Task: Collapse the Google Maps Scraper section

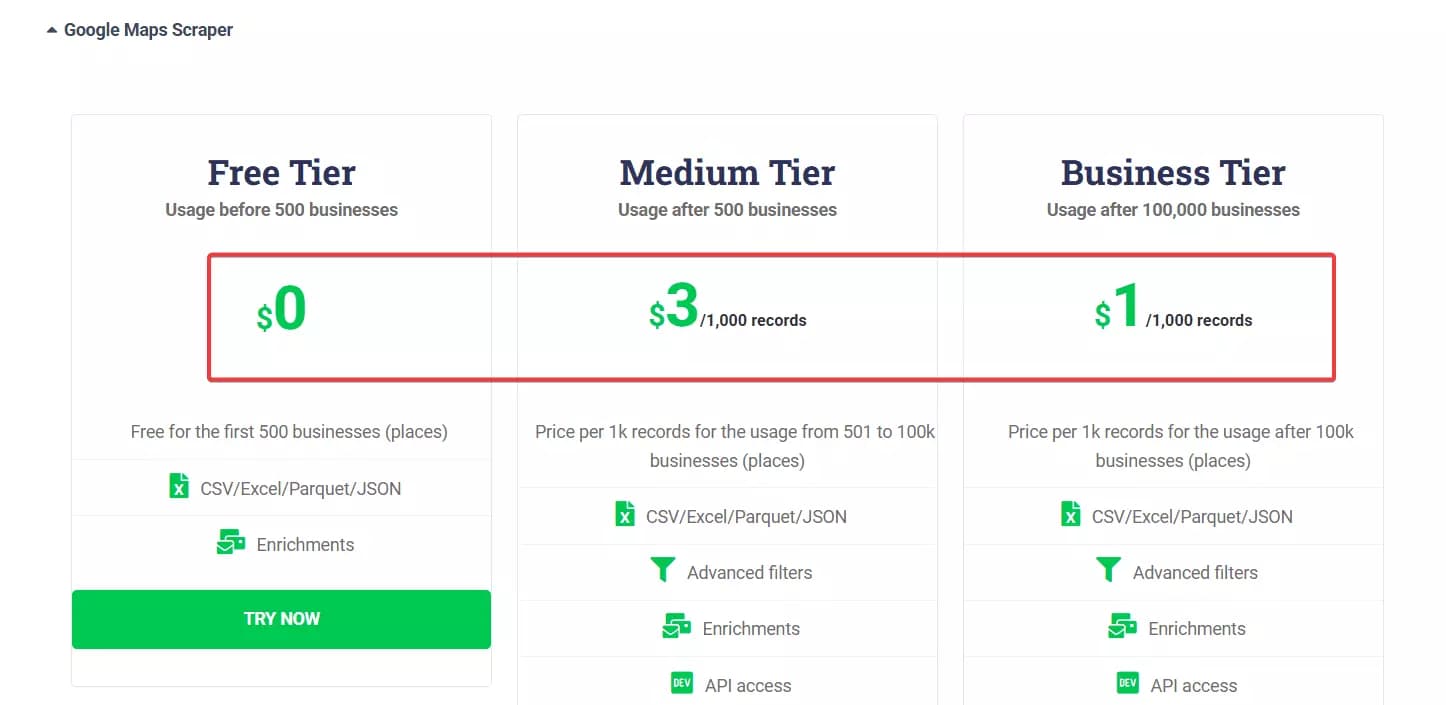Action: (51, 31)
